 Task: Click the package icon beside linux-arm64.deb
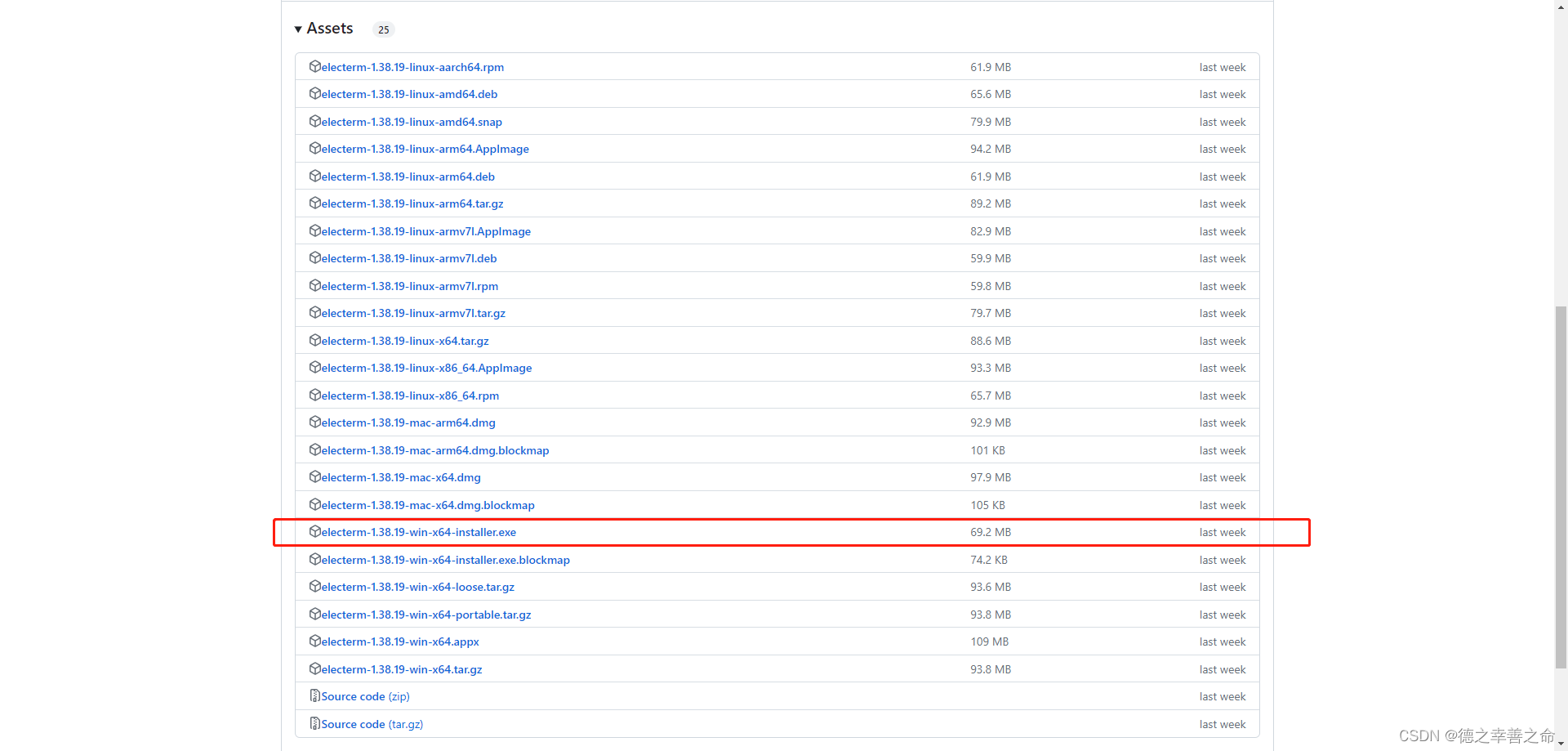(314, 176)
